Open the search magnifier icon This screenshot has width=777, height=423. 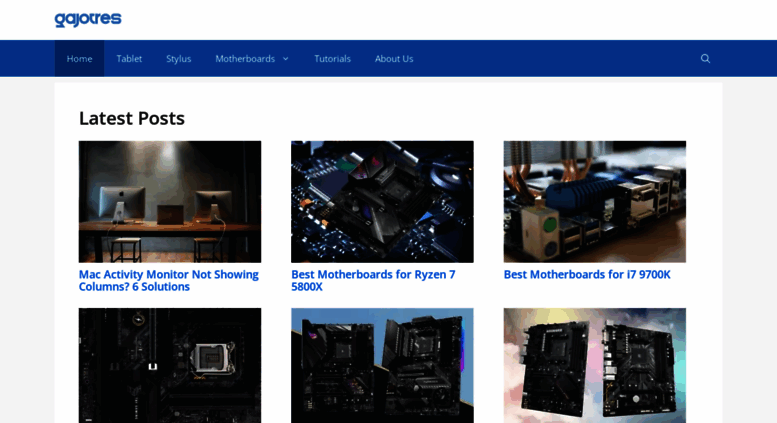click(705, 58)
